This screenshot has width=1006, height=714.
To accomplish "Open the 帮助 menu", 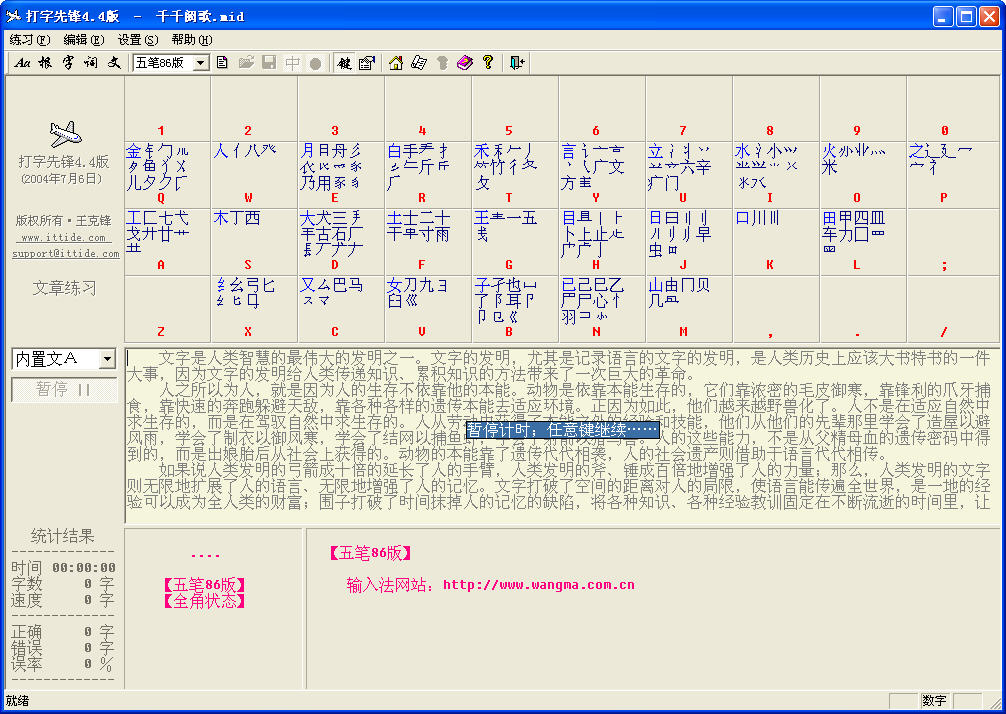I will coord(191,40).
